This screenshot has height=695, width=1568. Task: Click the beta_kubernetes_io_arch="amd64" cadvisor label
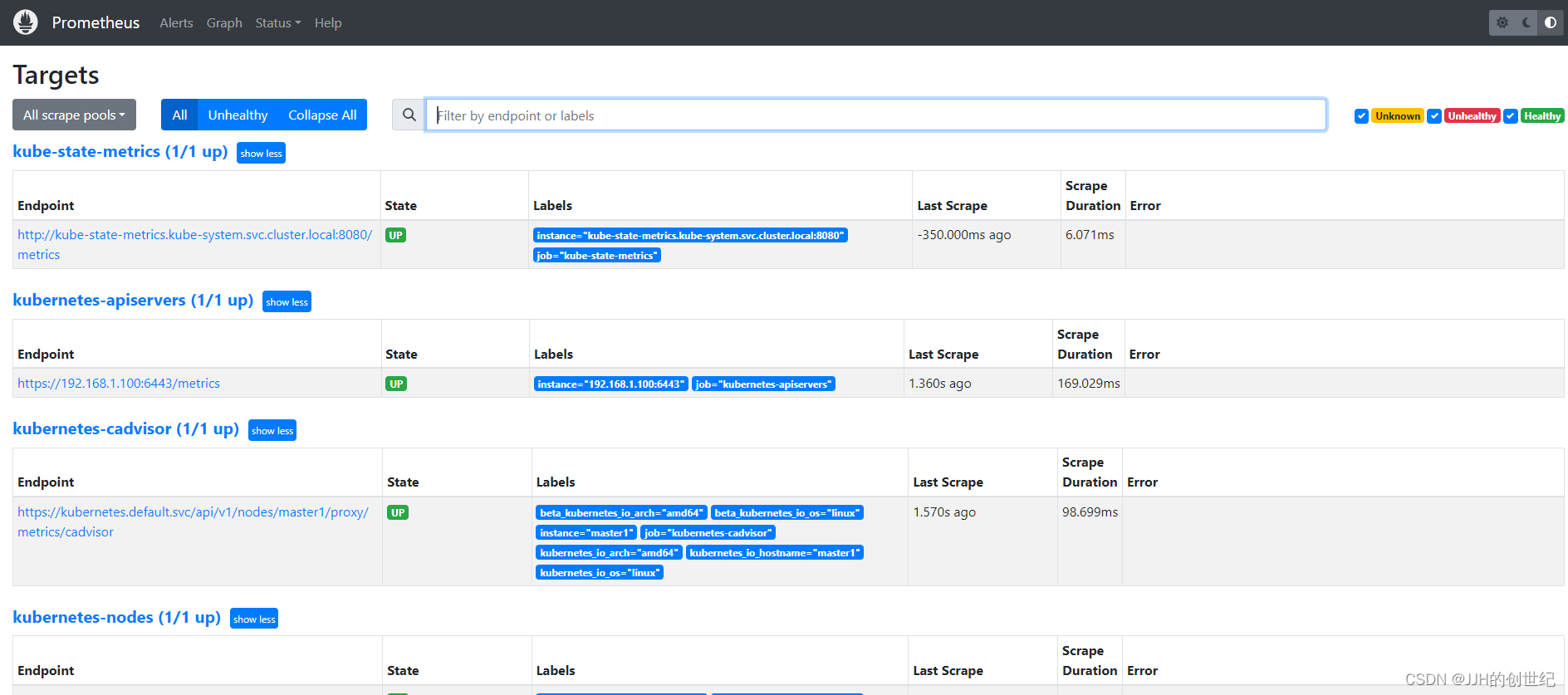pos(621,512)
